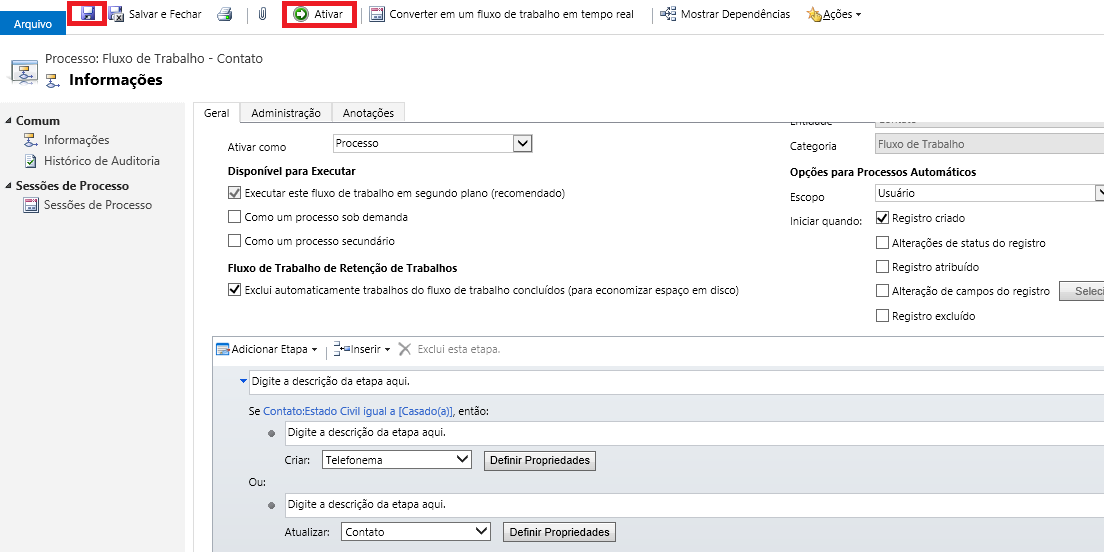The width and height of the screenshot is (1104, 552).
Task: Switch to the Administração tab
Action: coord(286,114)
